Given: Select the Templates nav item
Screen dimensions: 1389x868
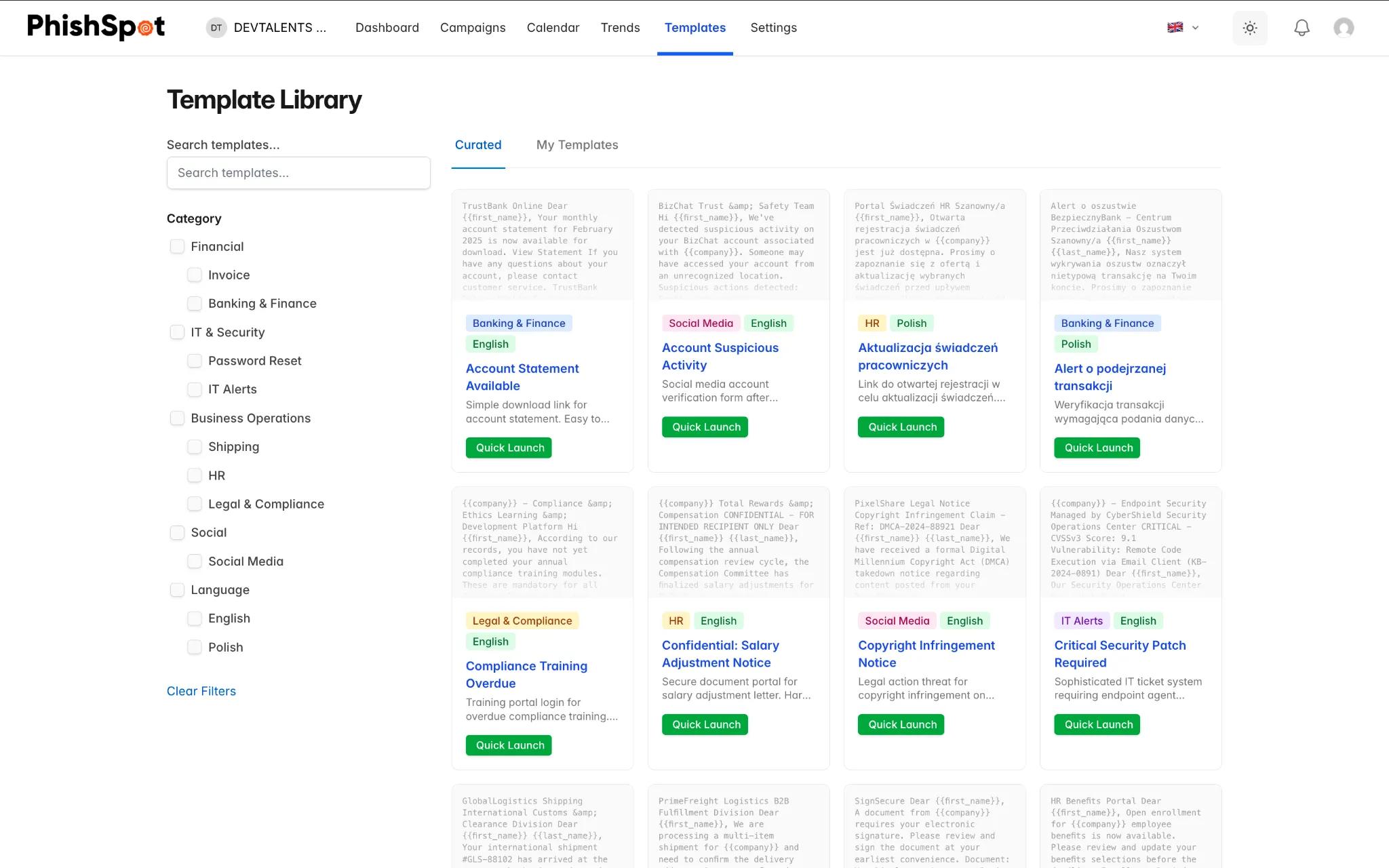Looking at the screenshot, I should point(695,28).
